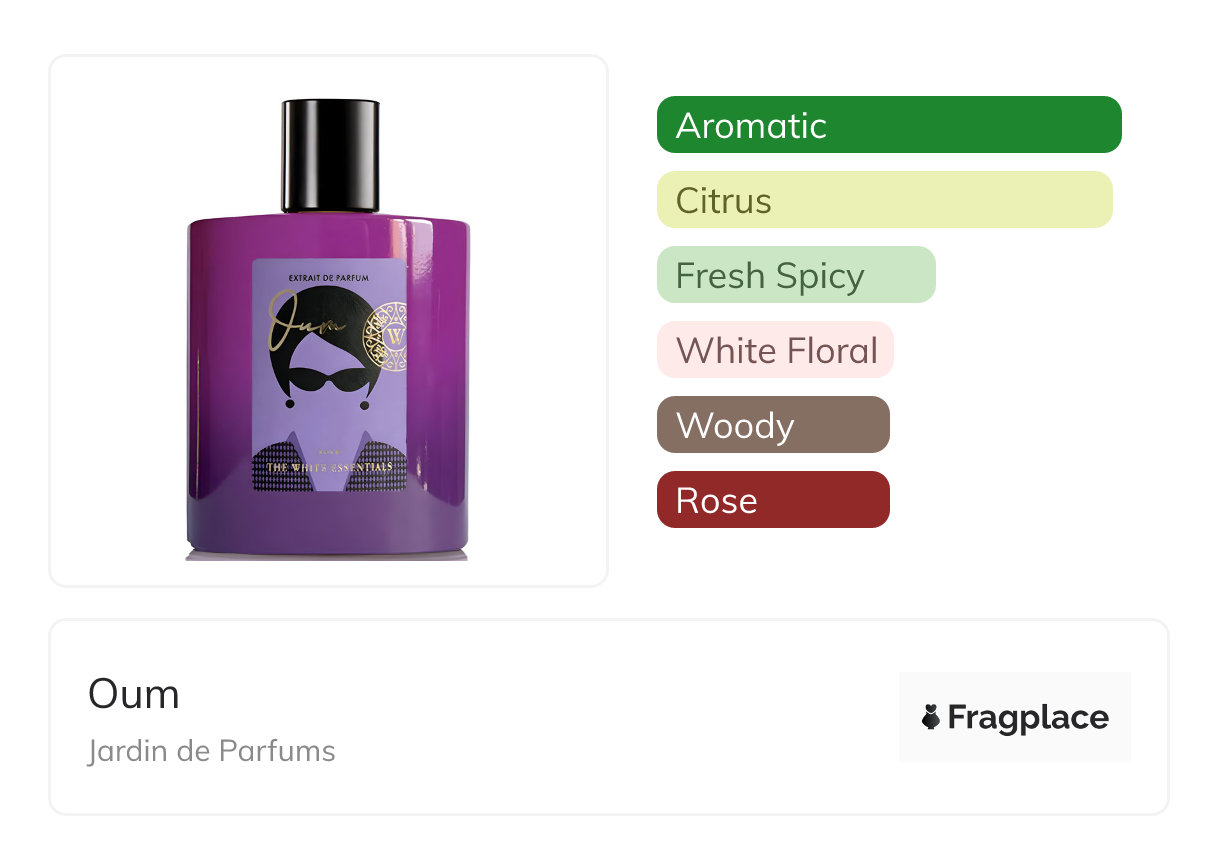1218x864 pixels.
Task: Select the Aromatic accord bar
Action: point(889,125)
